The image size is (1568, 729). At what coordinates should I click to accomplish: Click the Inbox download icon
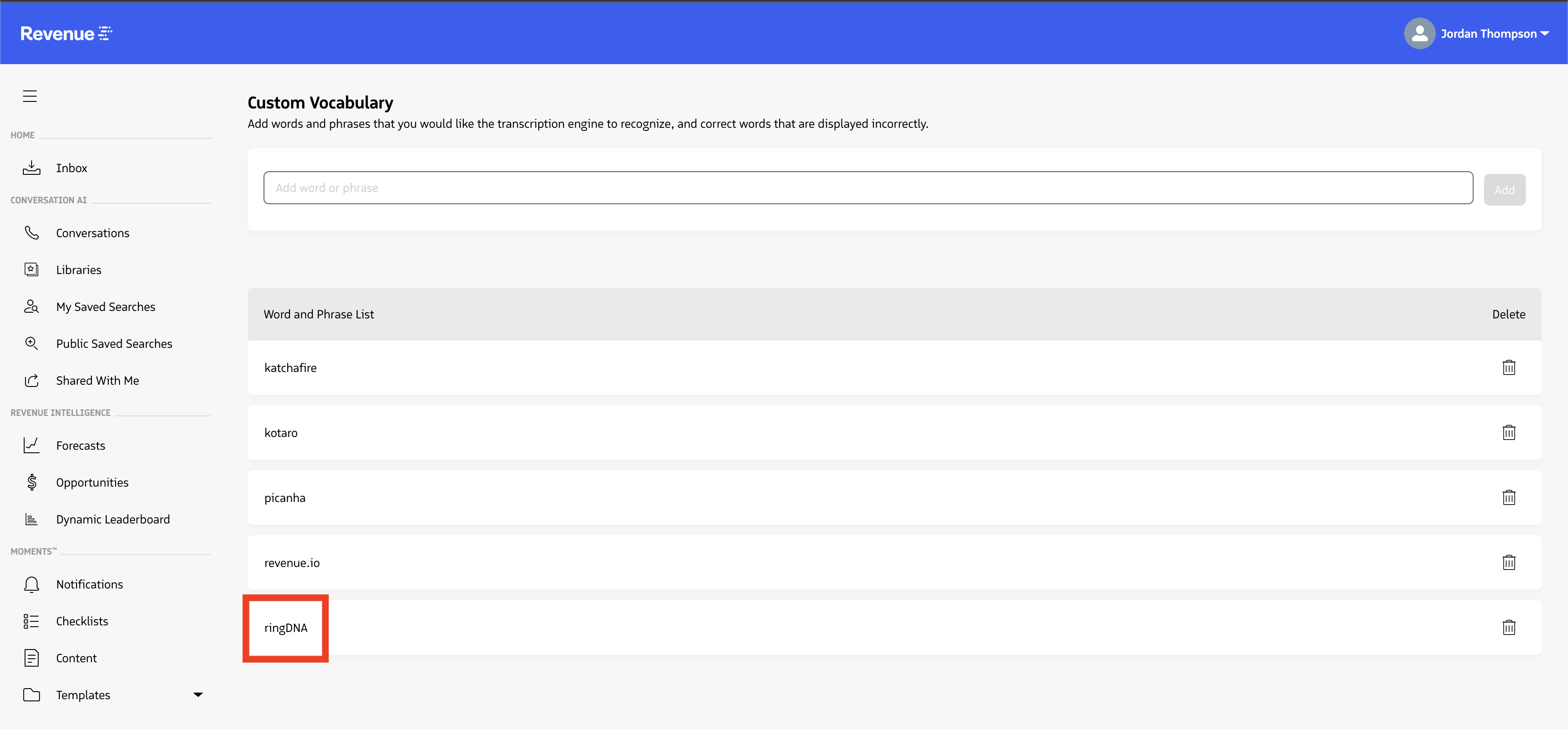(x=32, y=168)
